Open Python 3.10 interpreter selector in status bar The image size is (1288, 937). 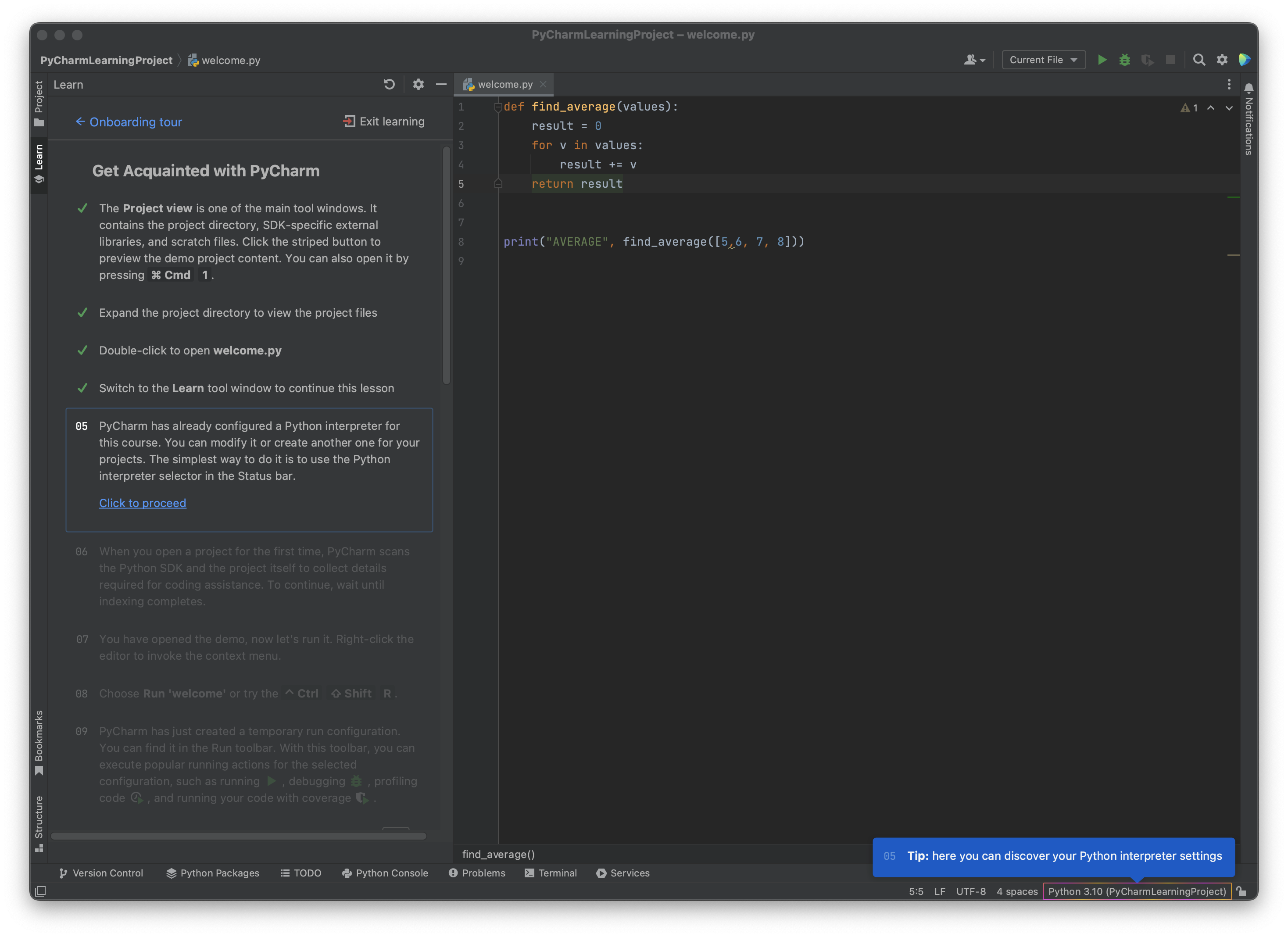point(1136,891)
